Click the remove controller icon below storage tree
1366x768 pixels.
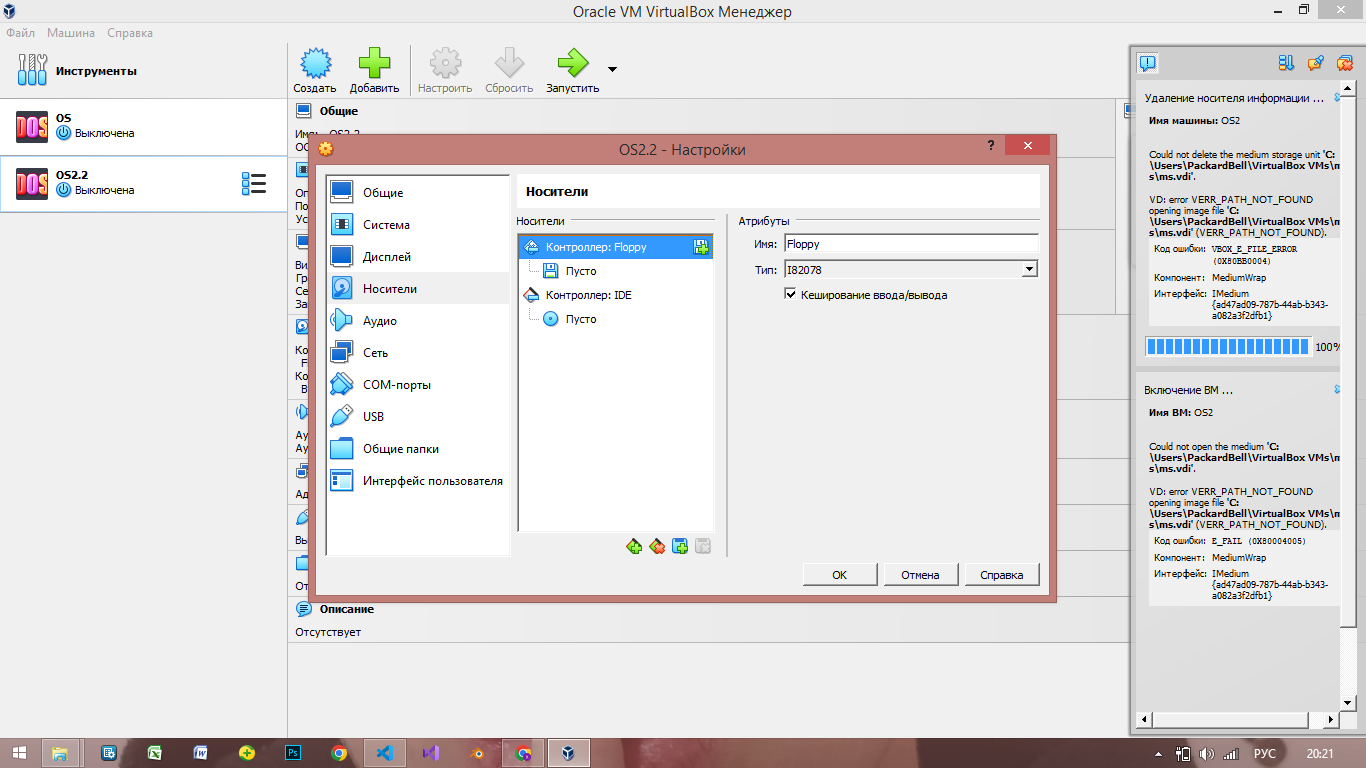point(657,546)
